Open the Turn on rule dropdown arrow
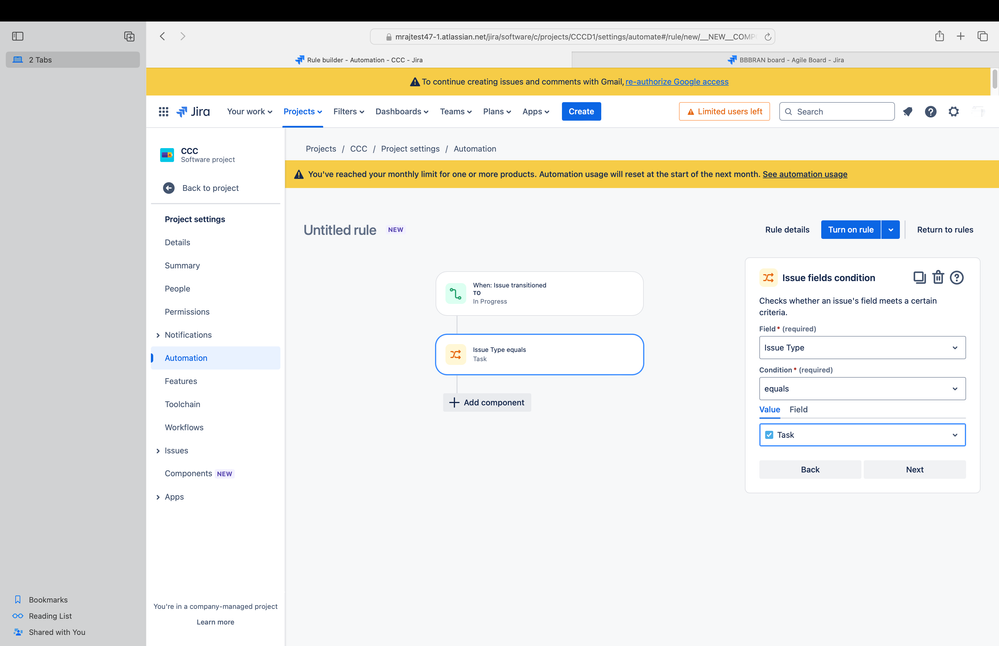The width and height of the screenshot is (999, 646). 891,229
